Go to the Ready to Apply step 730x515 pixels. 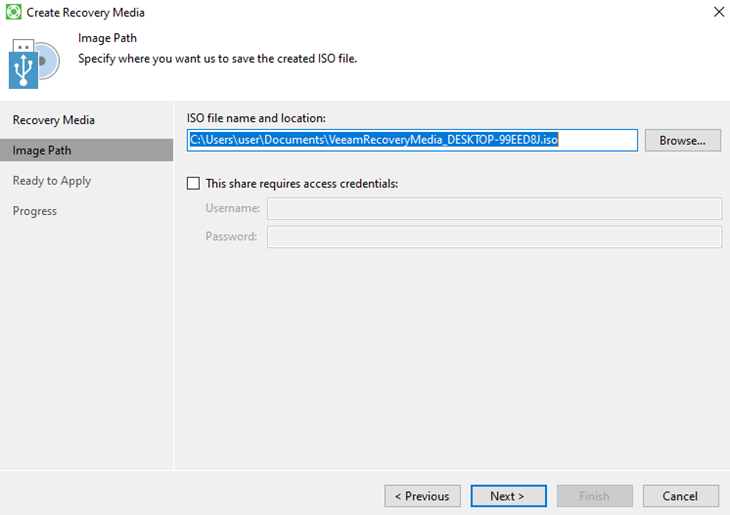pos(52,181)
